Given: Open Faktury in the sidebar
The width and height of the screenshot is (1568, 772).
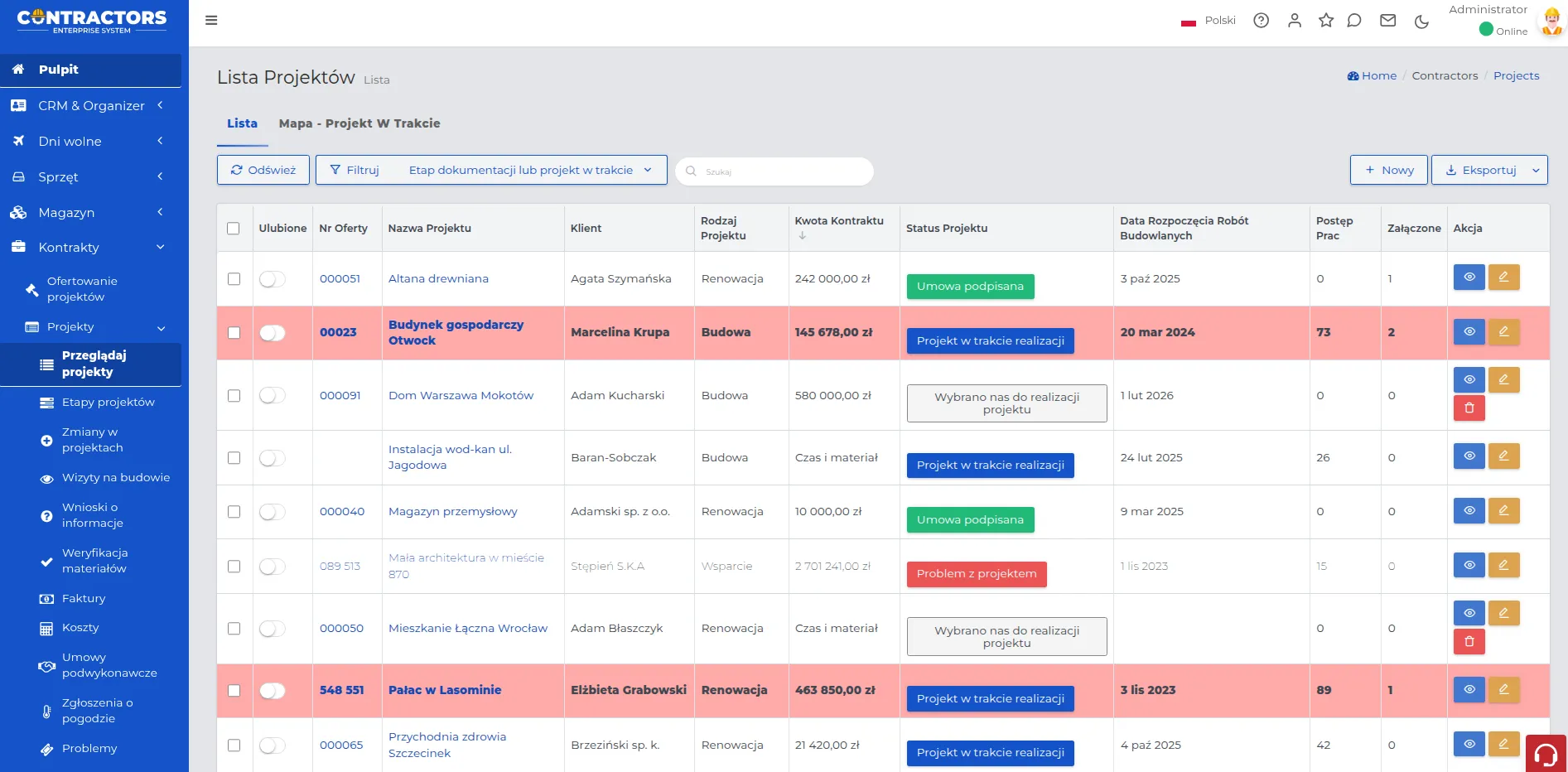Looking at the screenshot, I should click(x=83, y=598).
